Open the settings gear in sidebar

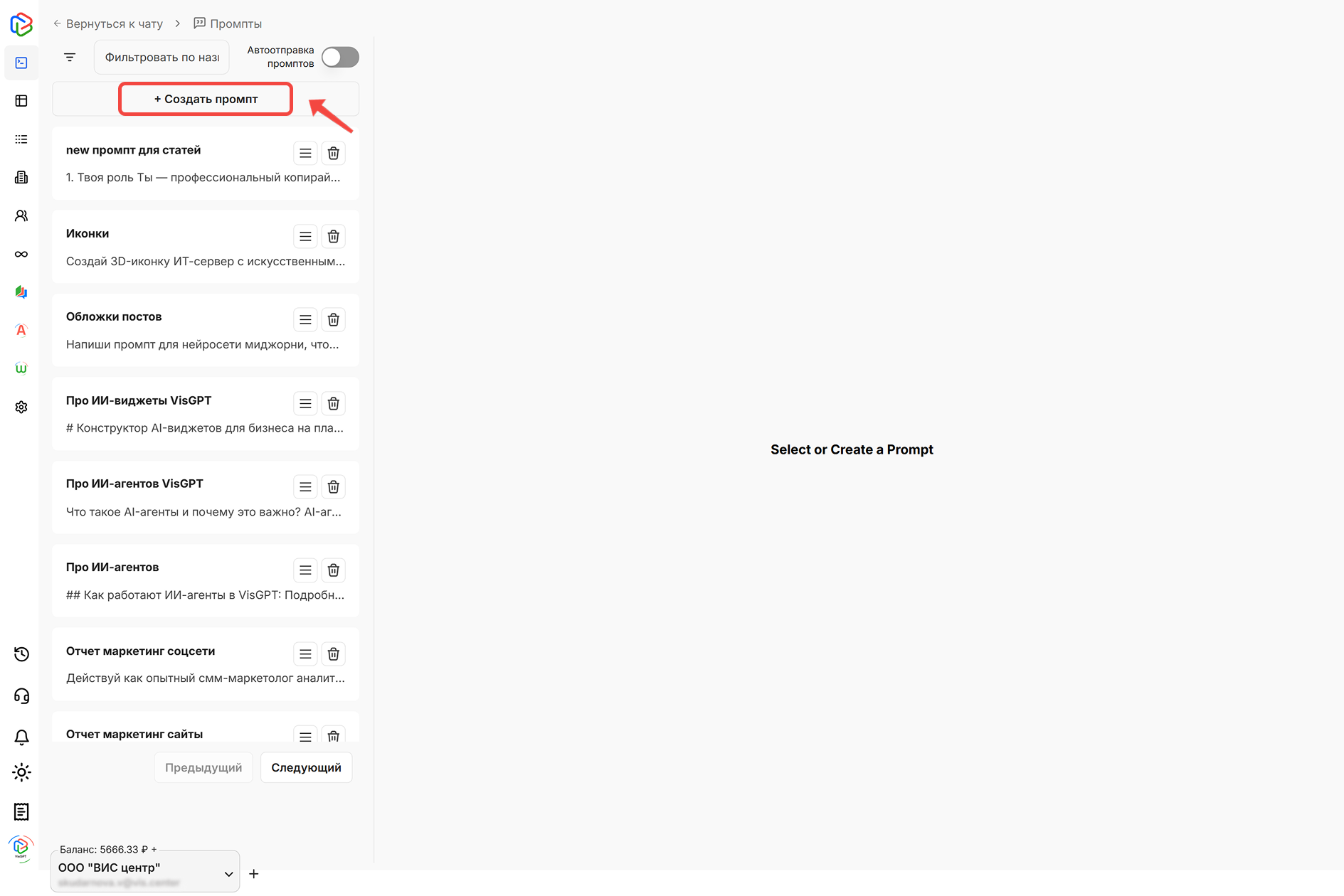21,407
